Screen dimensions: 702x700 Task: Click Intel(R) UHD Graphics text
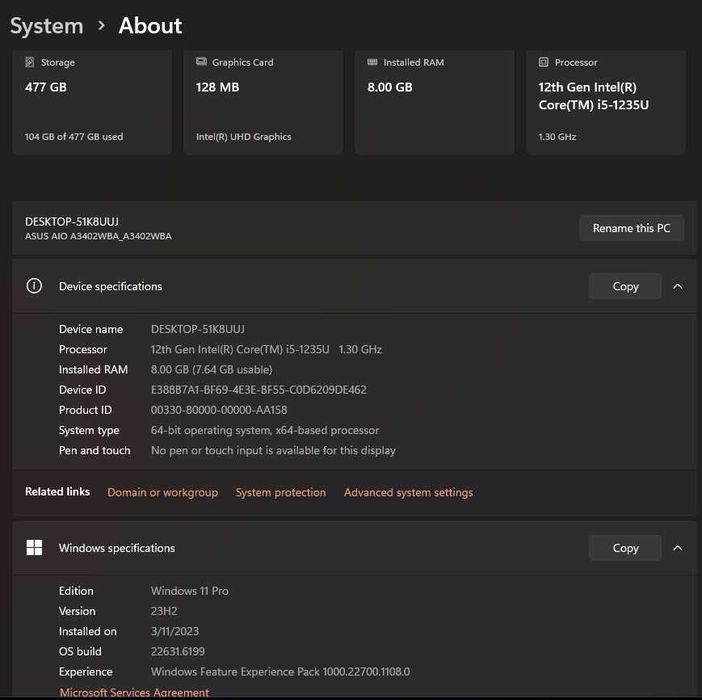tap(244, 137)
